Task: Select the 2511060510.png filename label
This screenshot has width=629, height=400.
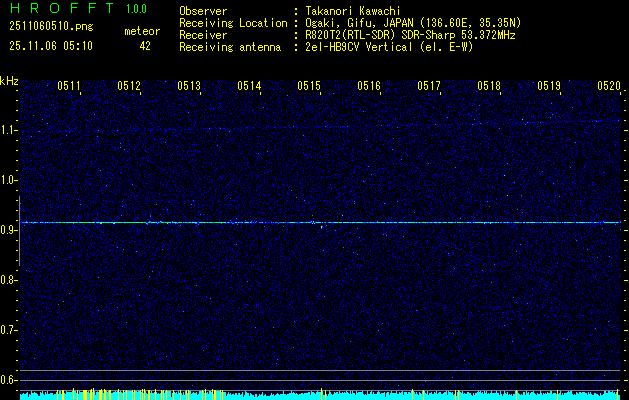Action: pyautogui.click(x=44, y=30)
